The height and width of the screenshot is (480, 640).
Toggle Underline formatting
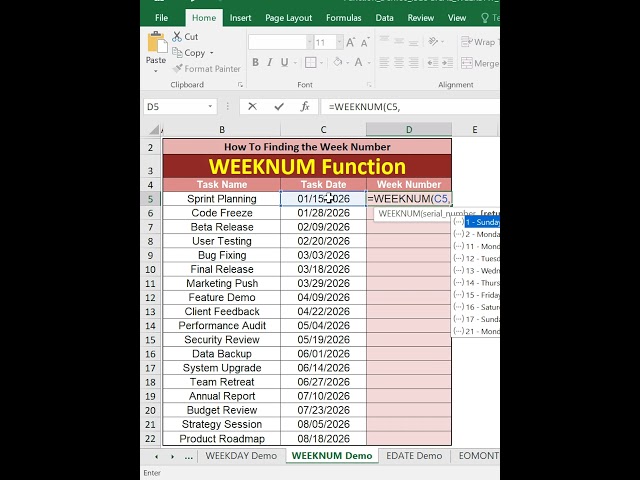(x=284, y=62)
